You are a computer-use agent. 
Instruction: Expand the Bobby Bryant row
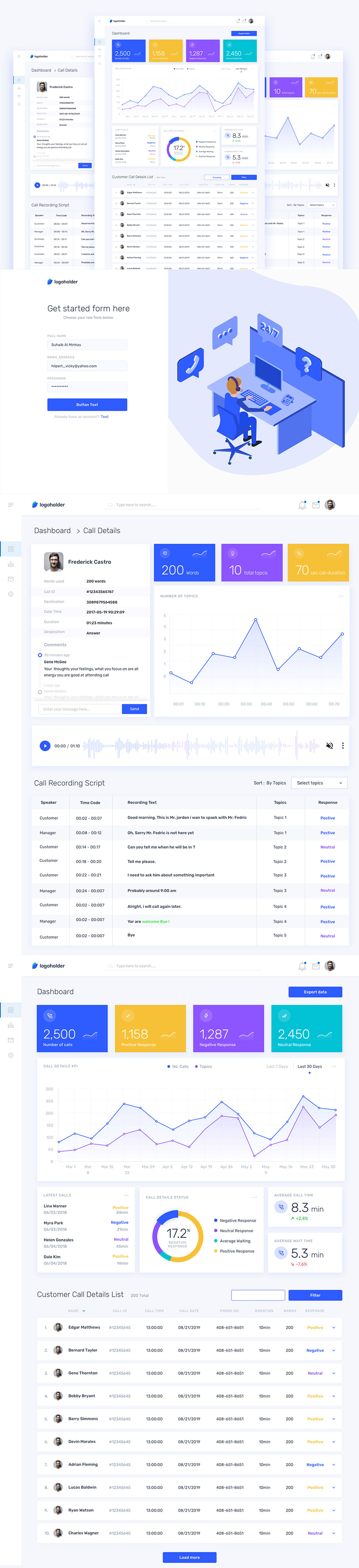coord(334,1396)
